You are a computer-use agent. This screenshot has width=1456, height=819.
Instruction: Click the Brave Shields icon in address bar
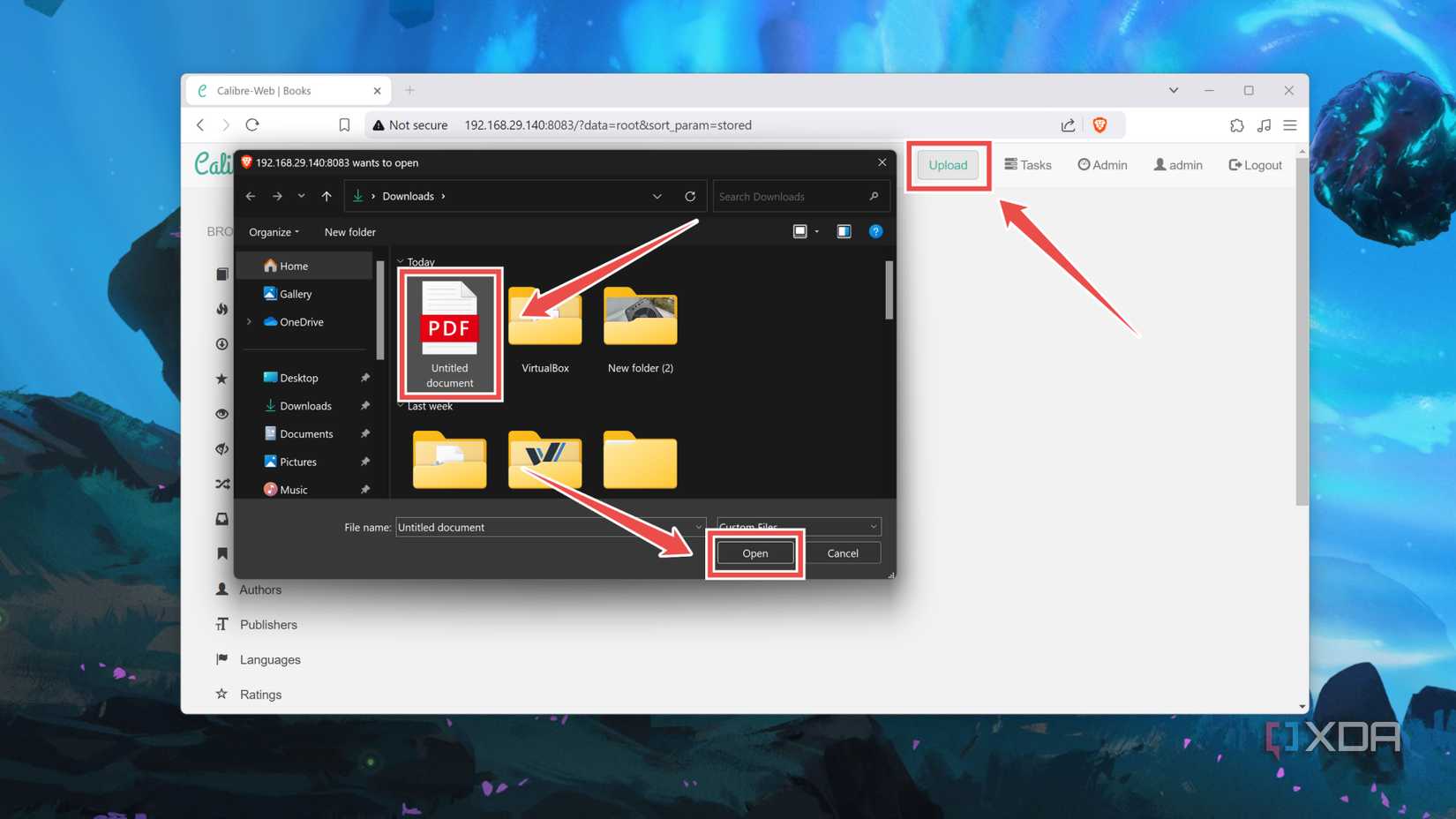1100,124
